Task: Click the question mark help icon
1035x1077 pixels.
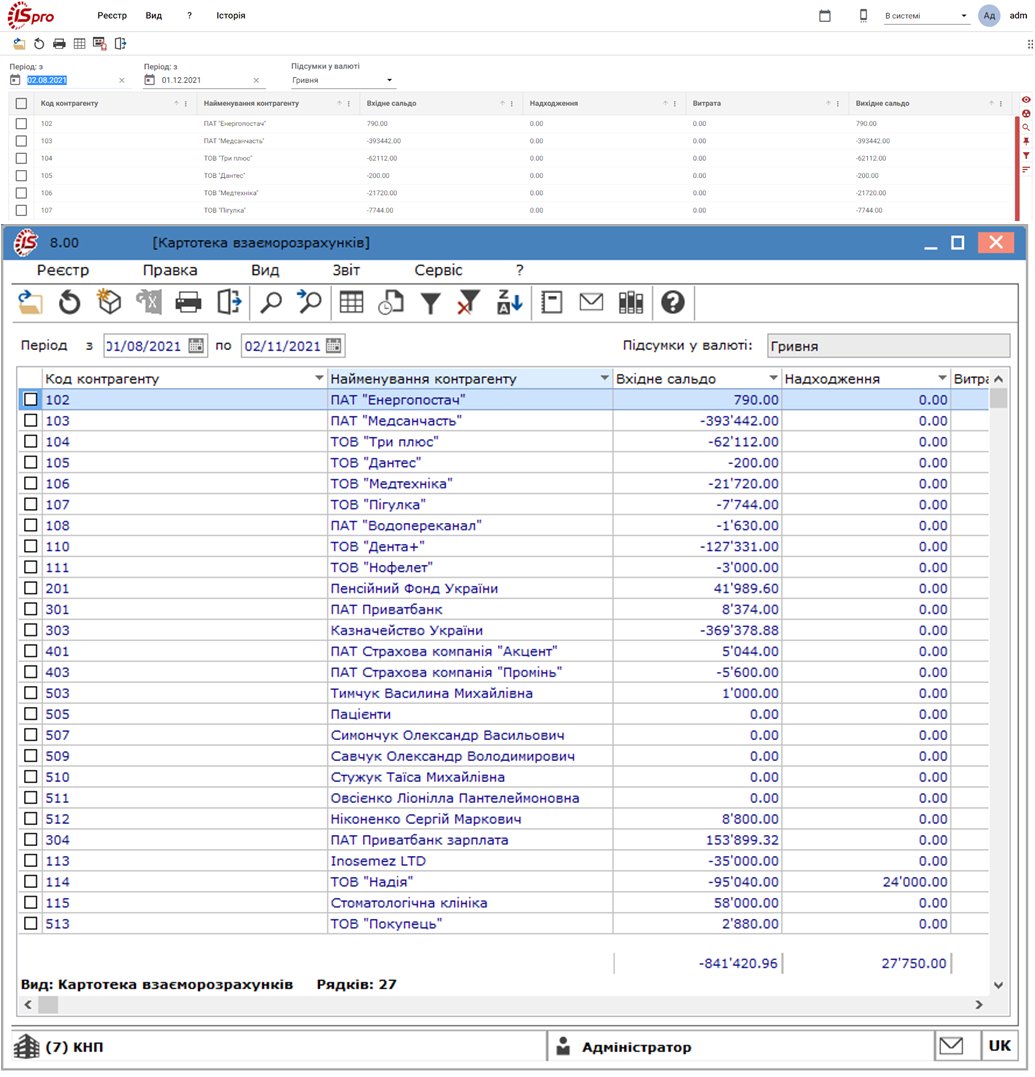Action: (673, 303)
